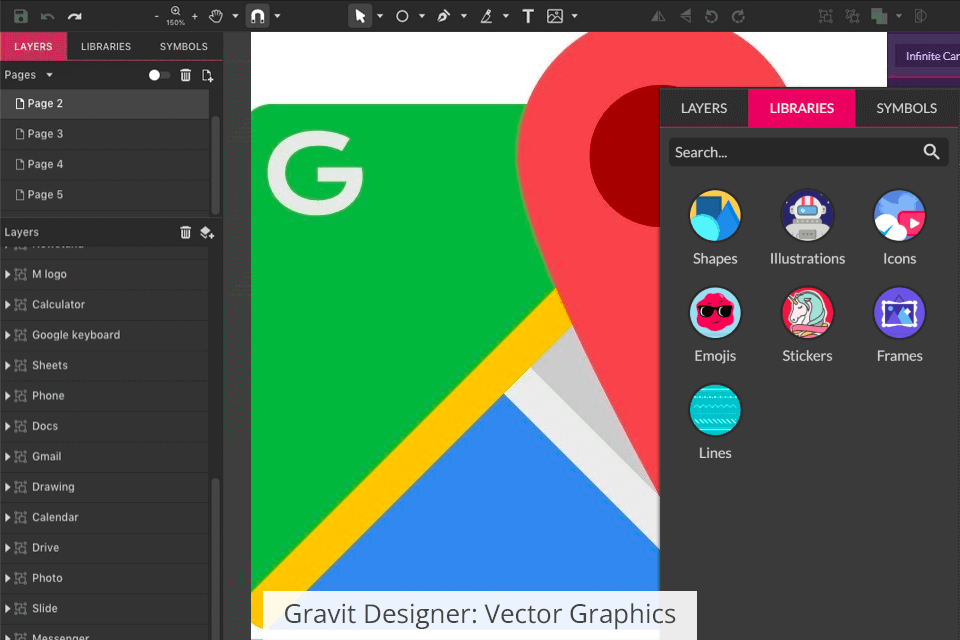The height and width of the screenshot is (640, 960).
Task: Click the Ungroup selection icon
Action: click(x=852, y=17)
